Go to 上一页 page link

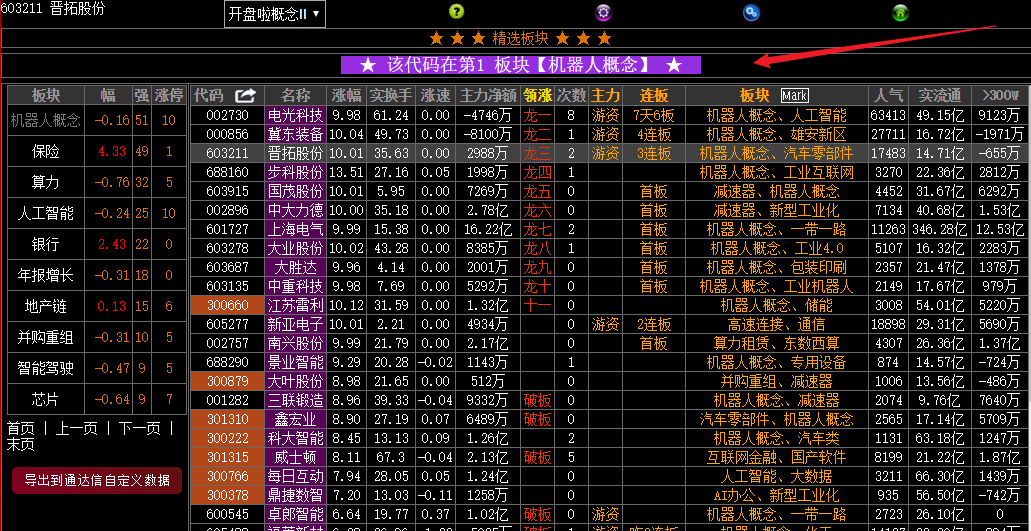click(x=76, y=428)
